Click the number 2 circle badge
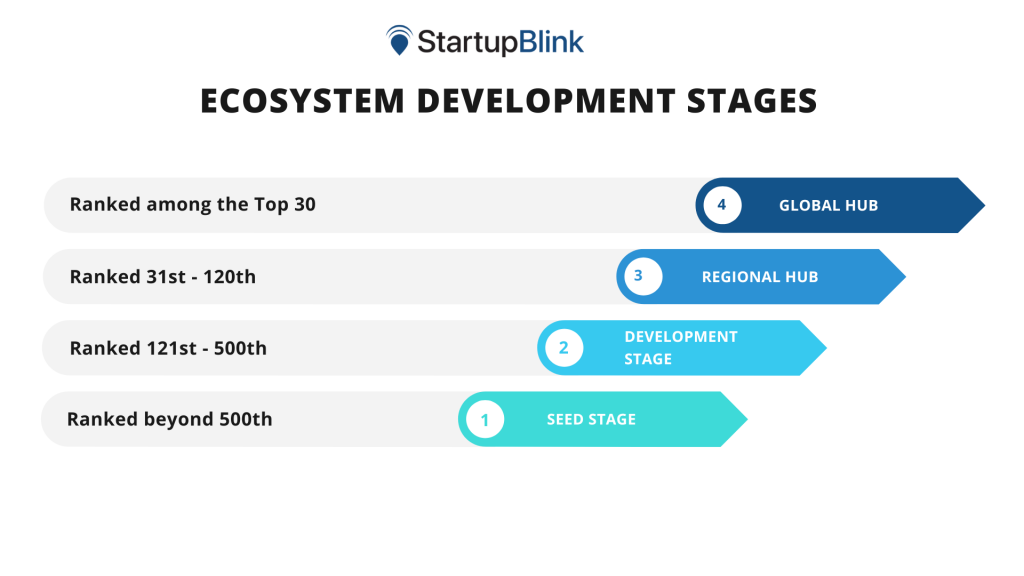Viewport: 1024px width, 576px height. point(563,348)
